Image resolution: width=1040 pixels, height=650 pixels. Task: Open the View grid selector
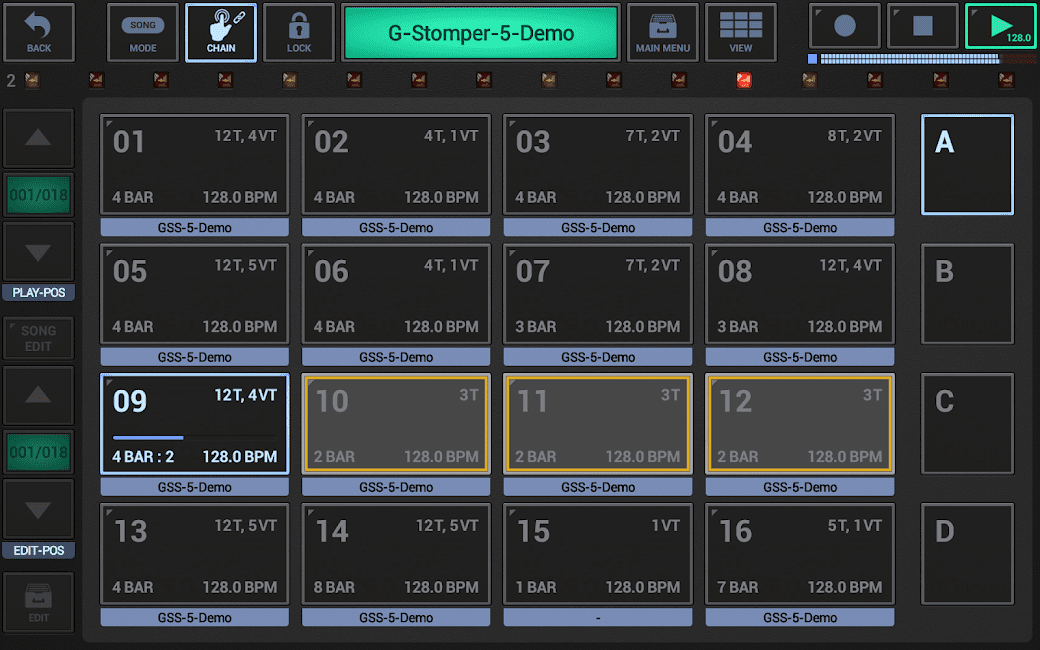click(741, 32)
